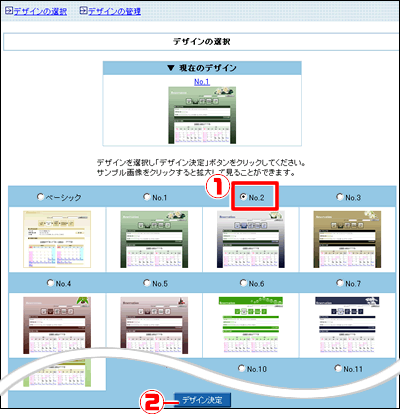Click the デザイン決定 button
The height and width of the screenshot is (414, 400).
[202, 400]
